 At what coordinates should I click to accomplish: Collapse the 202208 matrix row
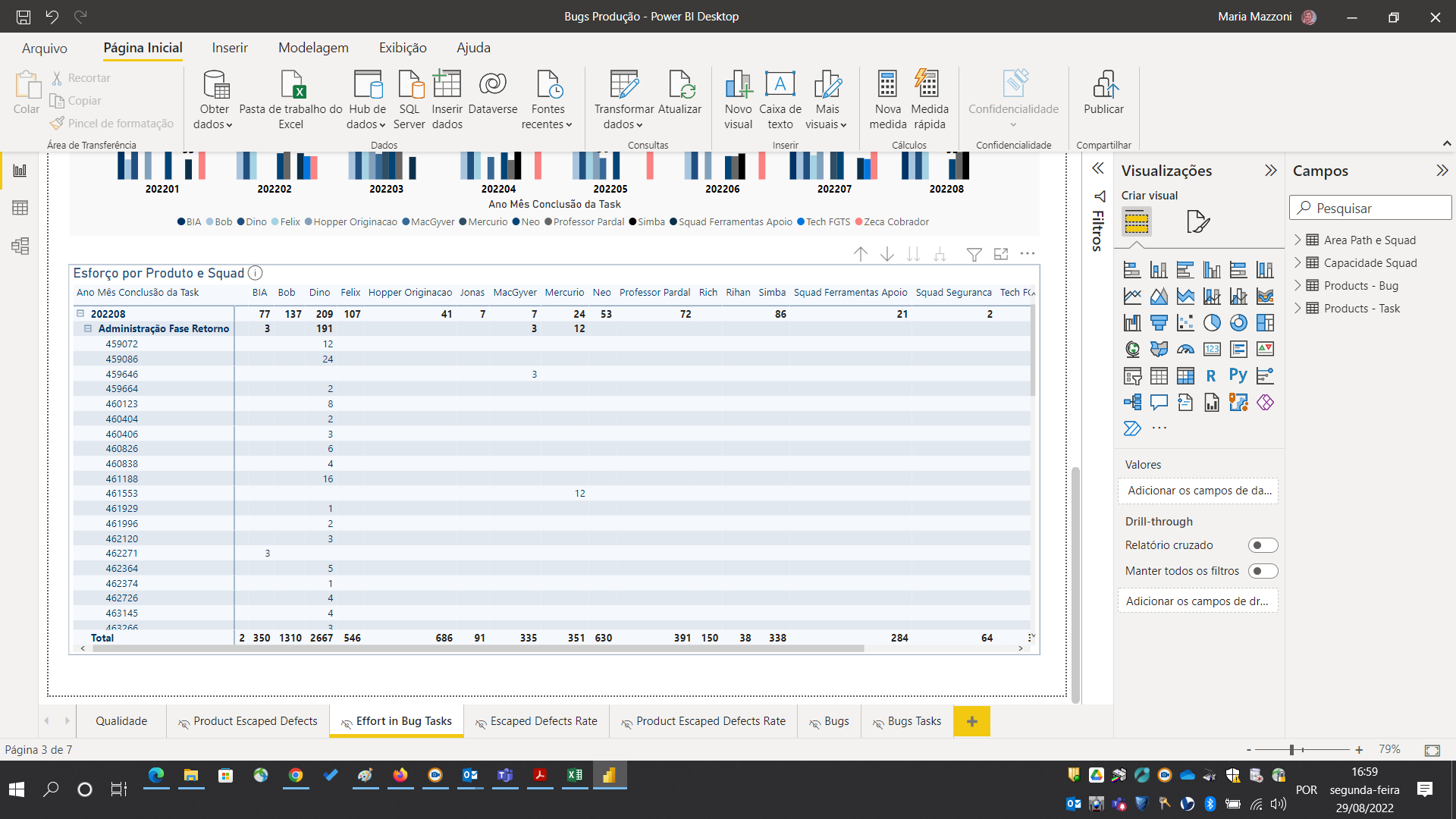pyautogui.click(x=80, y=313)
